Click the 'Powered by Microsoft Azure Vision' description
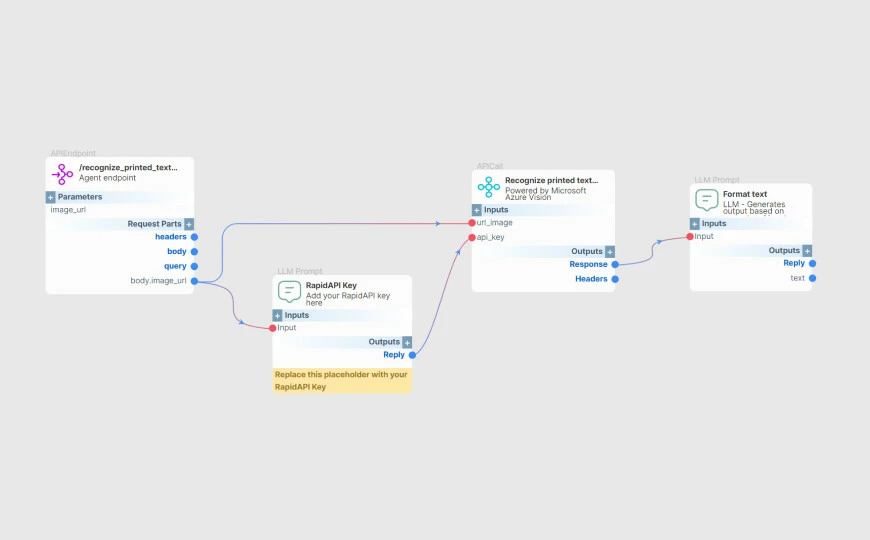Screen dimensions: 870x540 [545, 194]
